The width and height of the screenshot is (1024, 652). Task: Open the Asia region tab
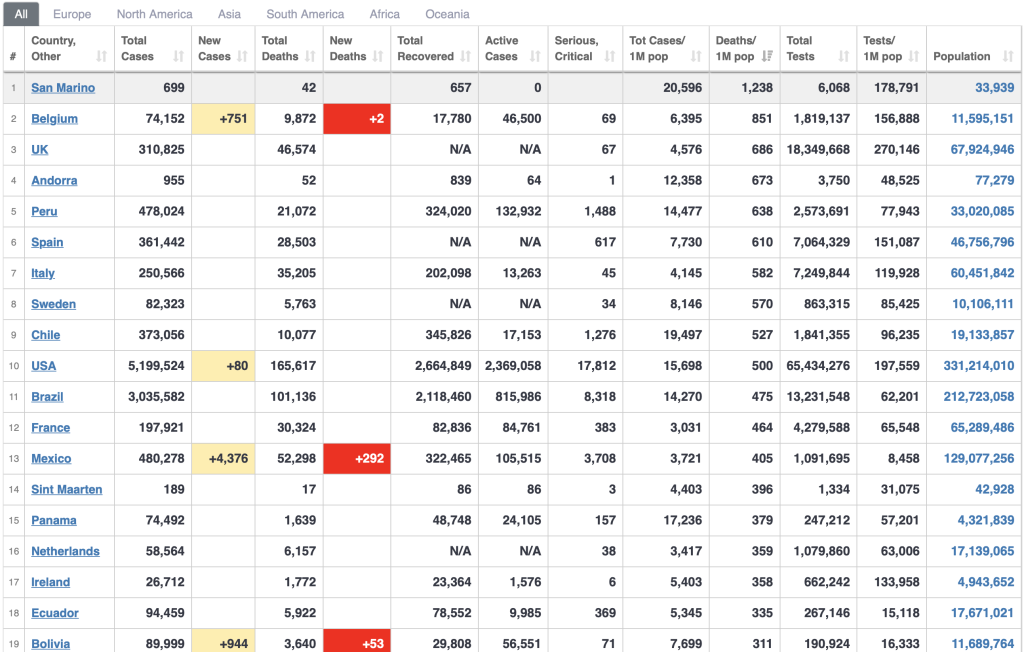(x=229, y=14)
